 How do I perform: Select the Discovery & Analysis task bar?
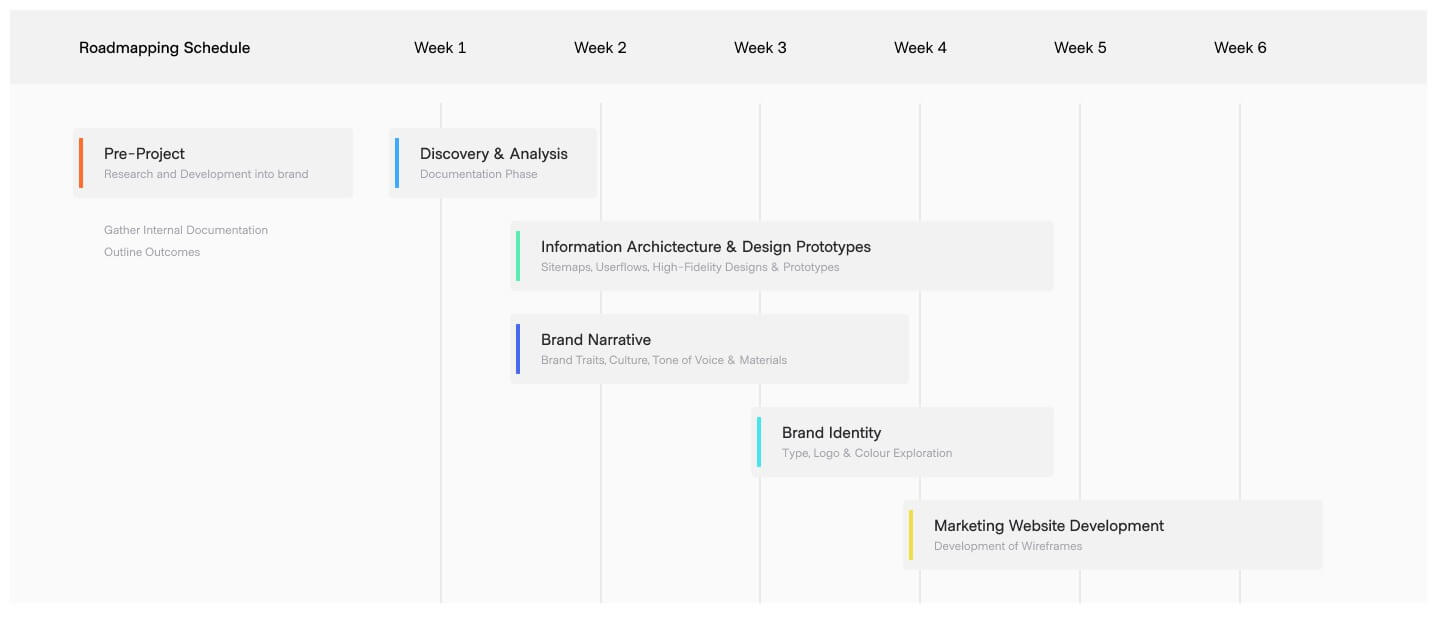pyautogui.click(x=493, y=163)
